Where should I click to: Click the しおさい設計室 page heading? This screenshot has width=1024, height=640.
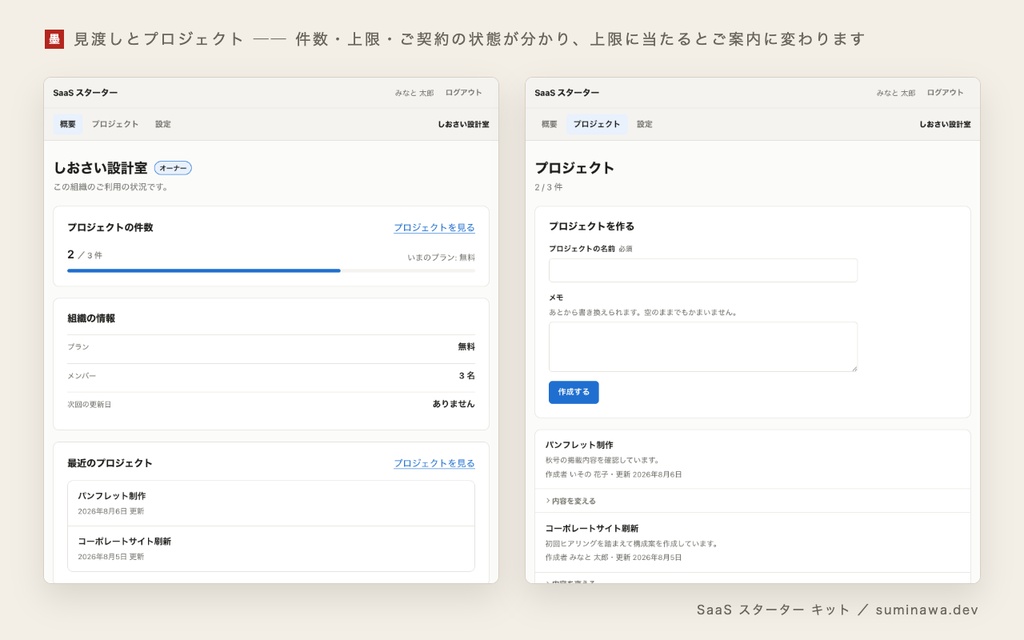(100, 168)
